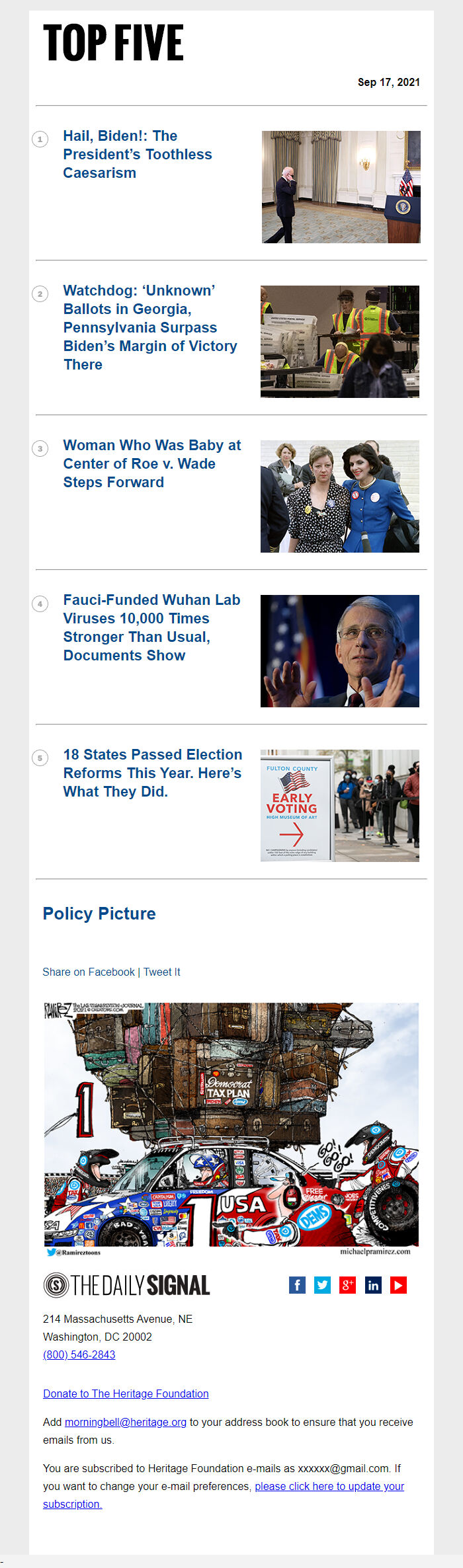Click Share on Facebook link
This screenshot has width=463, height=1568.
tap(89, 972)
